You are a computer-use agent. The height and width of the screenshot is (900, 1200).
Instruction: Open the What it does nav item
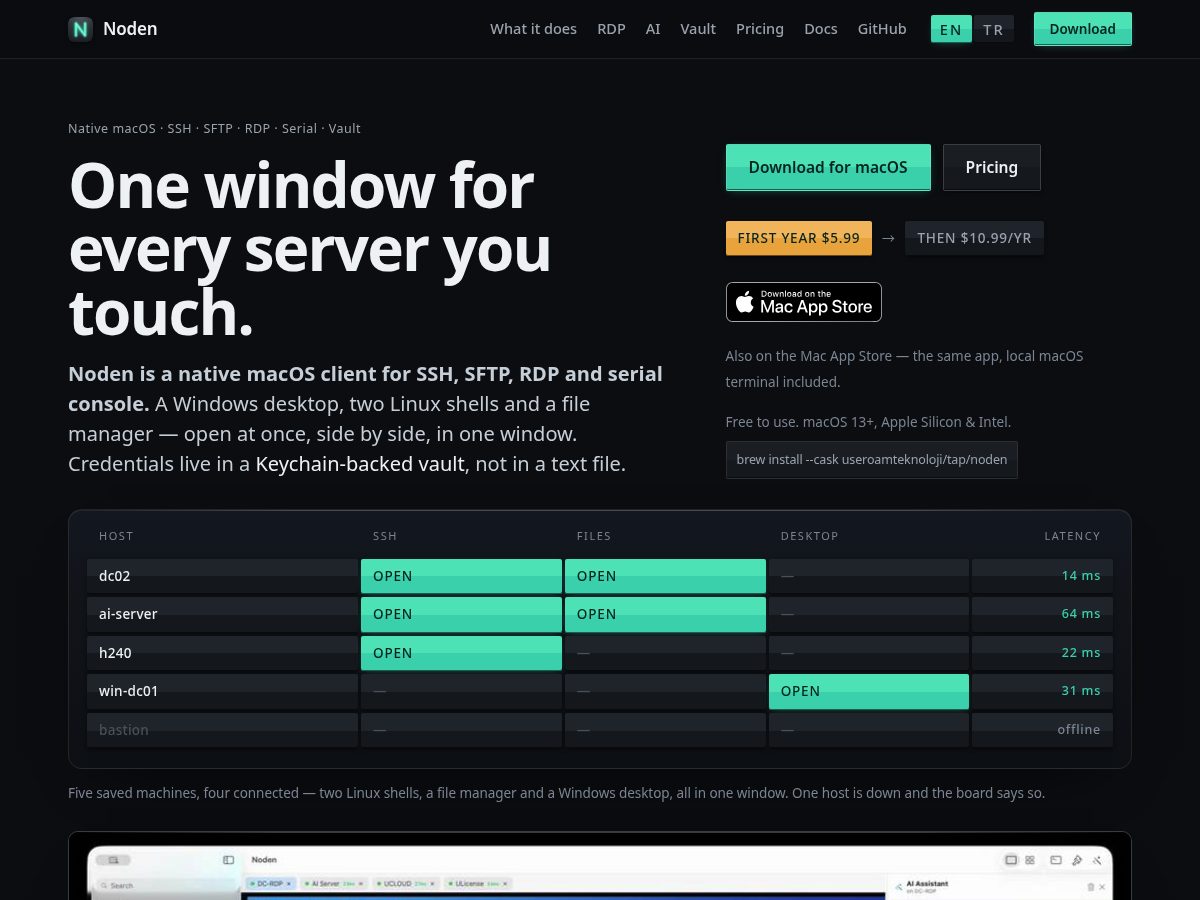coord(533,29)
